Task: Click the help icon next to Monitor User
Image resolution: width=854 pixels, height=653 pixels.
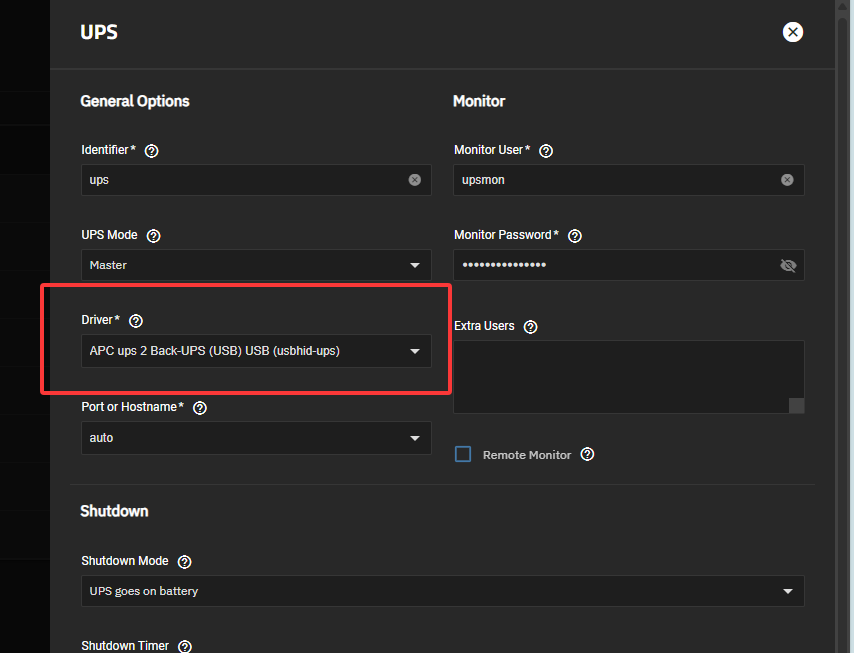Action: (546, 151)
